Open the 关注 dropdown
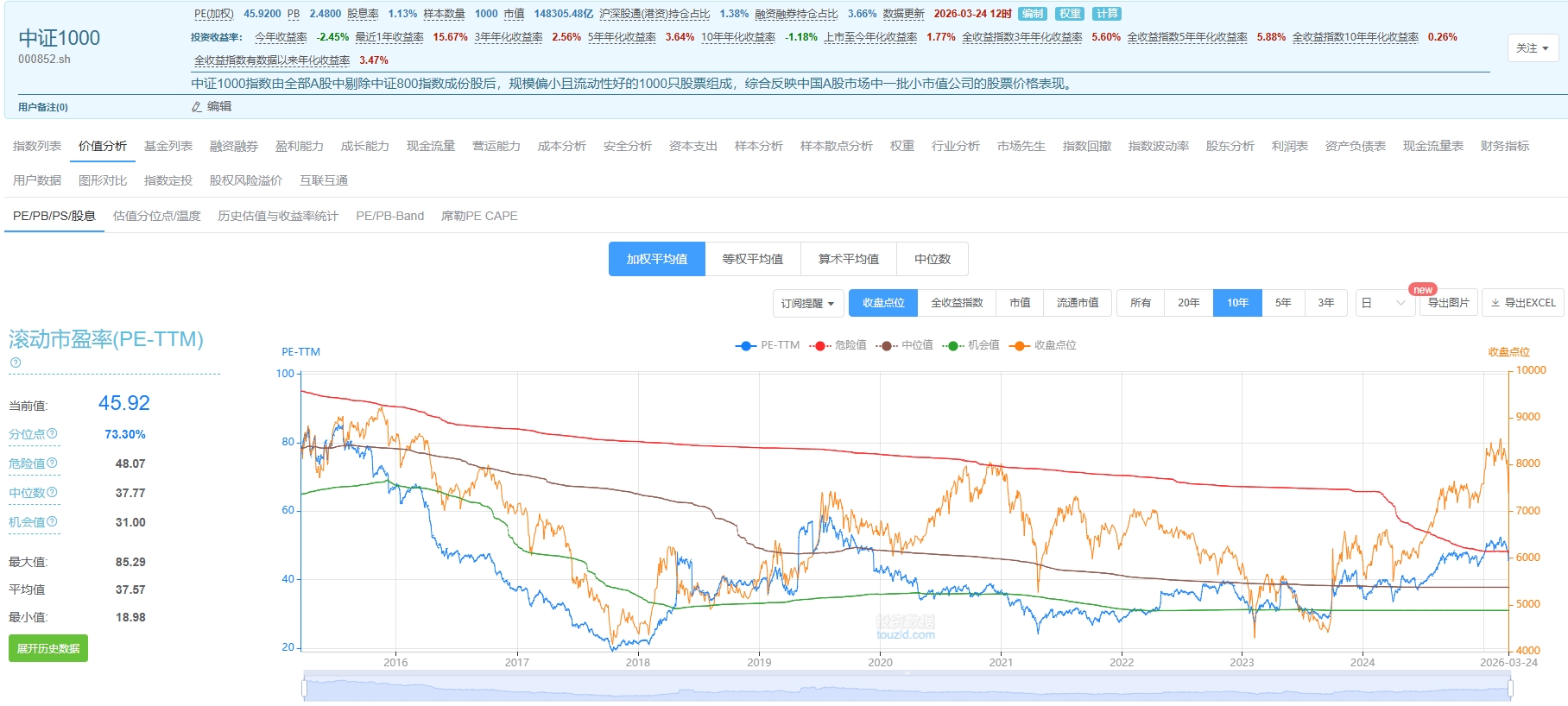The image size is (1568, 706). (x=1533, y=48)
